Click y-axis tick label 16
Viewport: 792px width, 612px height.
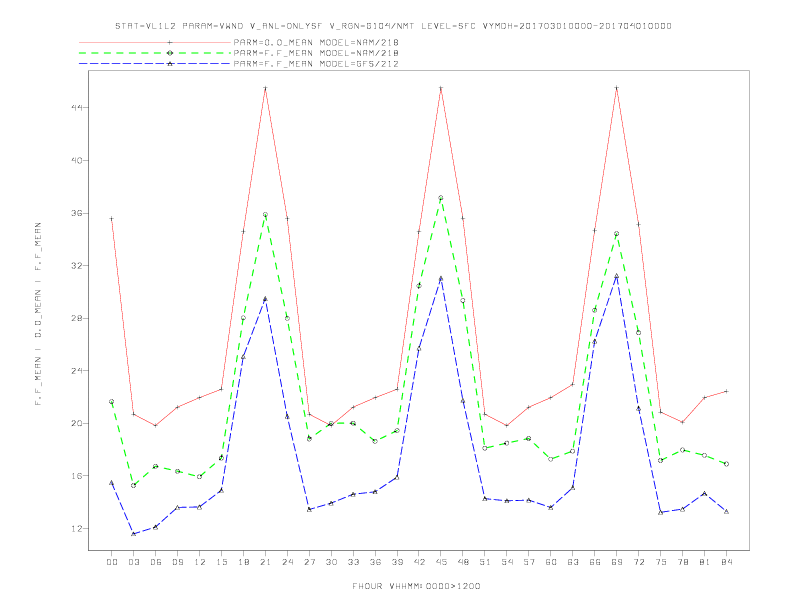[77, 476]
